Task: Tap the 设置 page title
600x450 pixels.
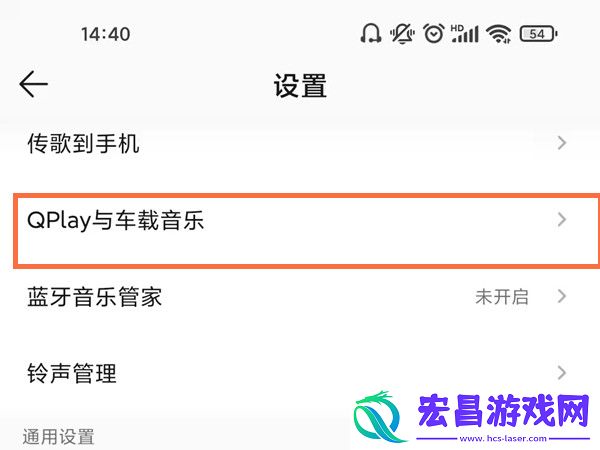Action: [300, 86]
